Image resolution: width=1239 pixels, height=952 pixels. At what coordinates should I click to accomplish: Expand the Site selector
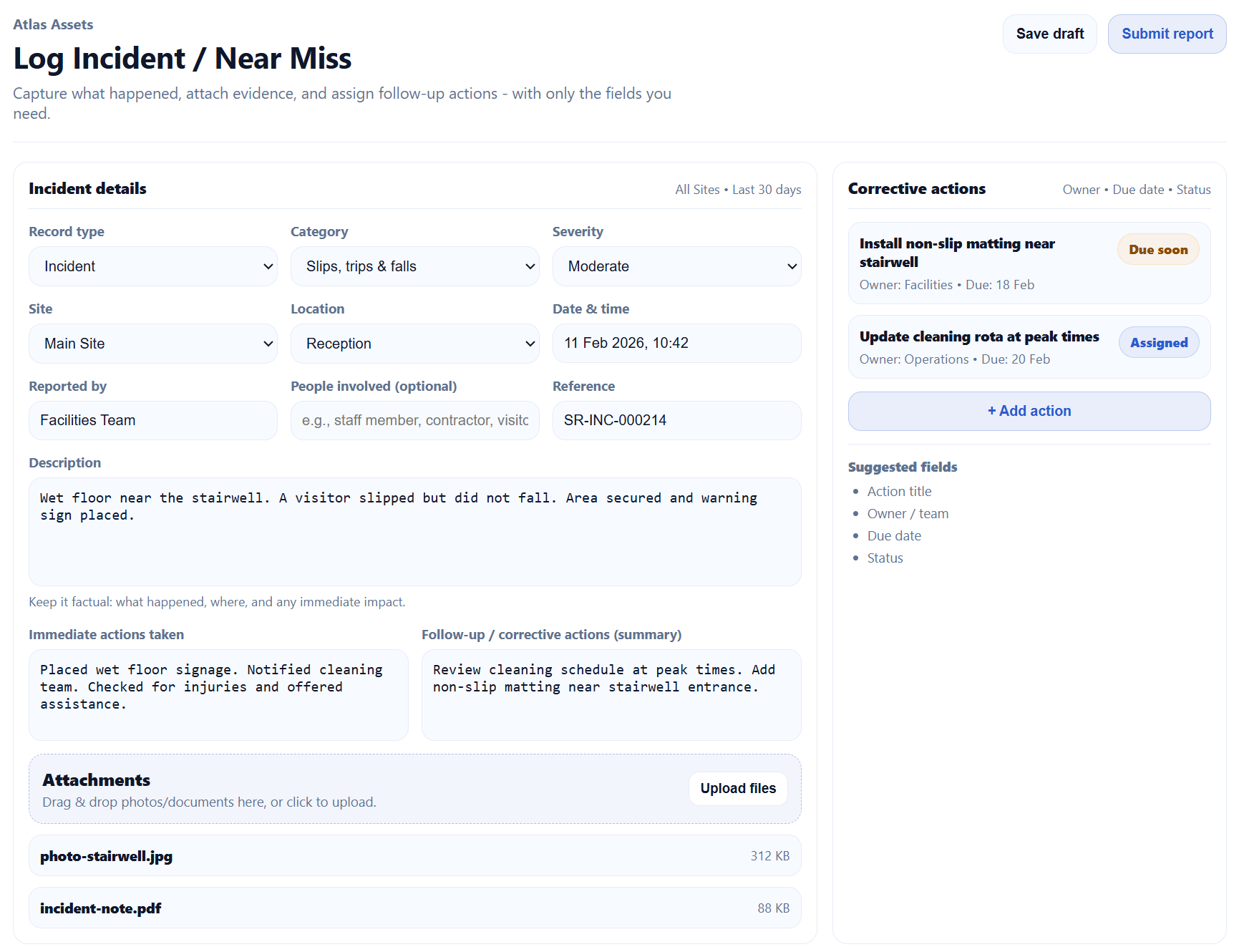coord(152,344)
